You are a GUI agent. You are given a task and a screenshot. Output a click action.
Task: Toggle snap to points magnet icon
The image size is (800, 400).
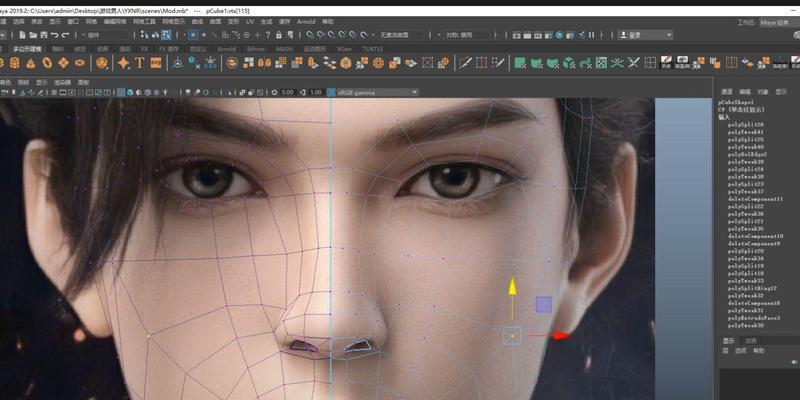[x=331, y=35]
